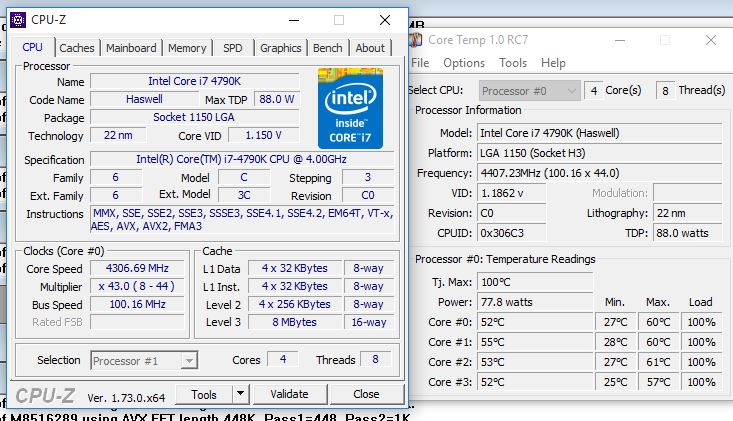The width and height of the screenshot is (733, 421).
Task: Go to the SPD tab
Action: coord(233,48)
